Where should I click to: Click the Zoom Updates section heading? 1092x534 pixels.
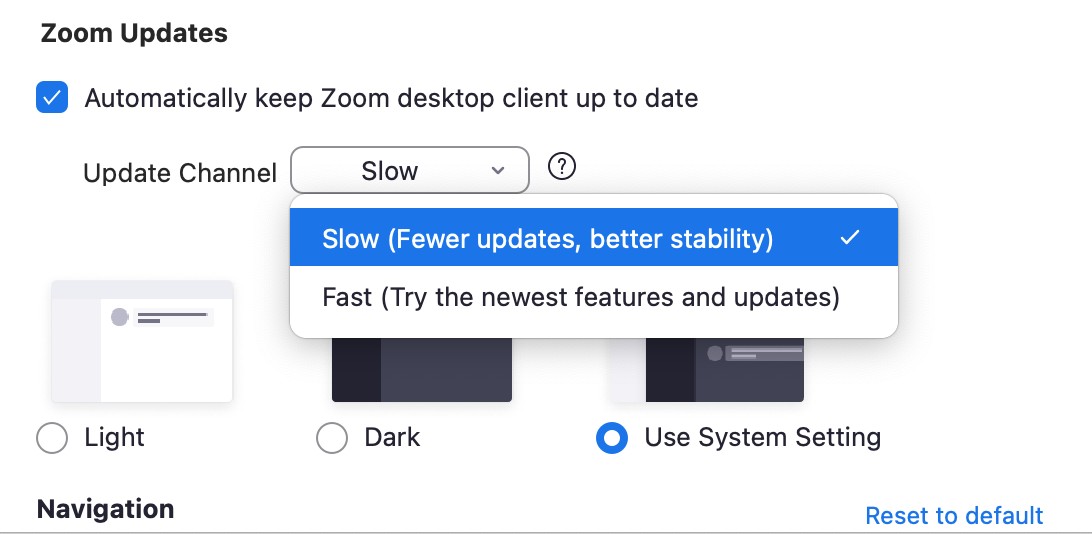point(134,33)
